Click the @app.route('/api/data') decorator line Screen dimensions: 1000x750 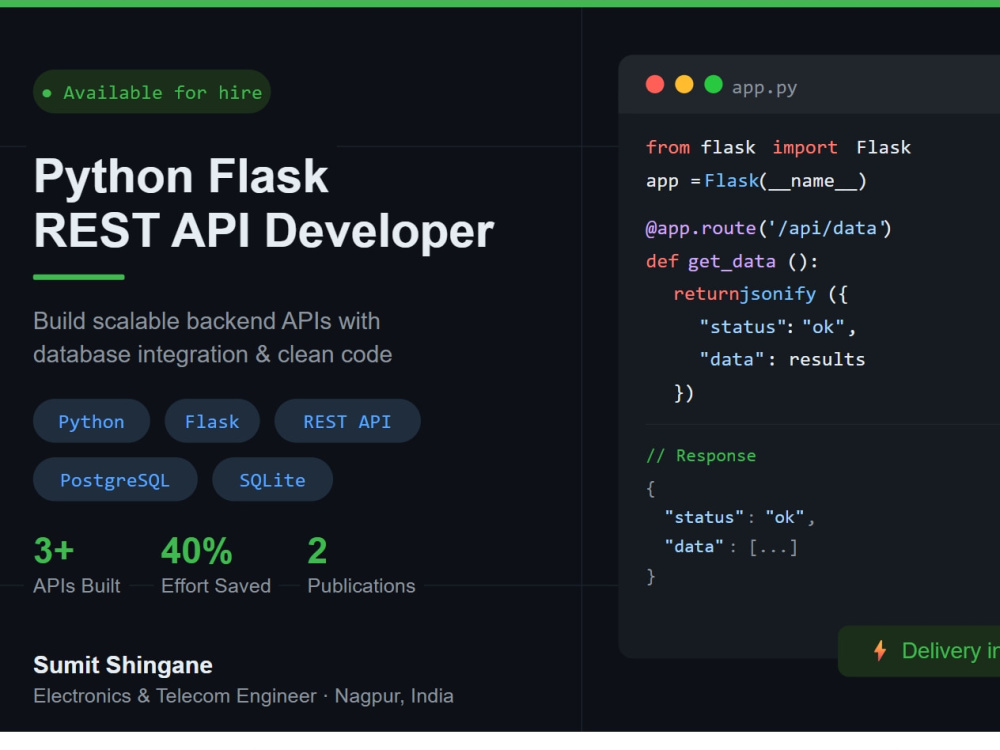pyautogui.click(x=768, y=228)
